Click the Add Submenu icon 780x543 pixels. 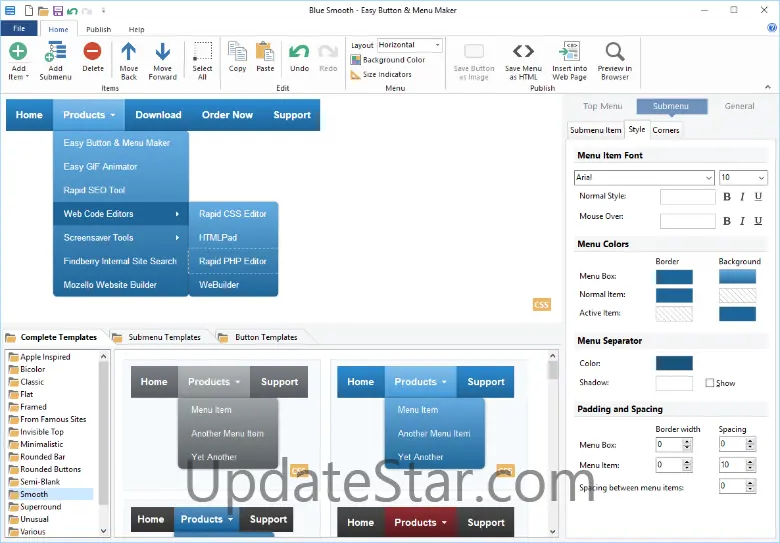click(x=55, y=52)
